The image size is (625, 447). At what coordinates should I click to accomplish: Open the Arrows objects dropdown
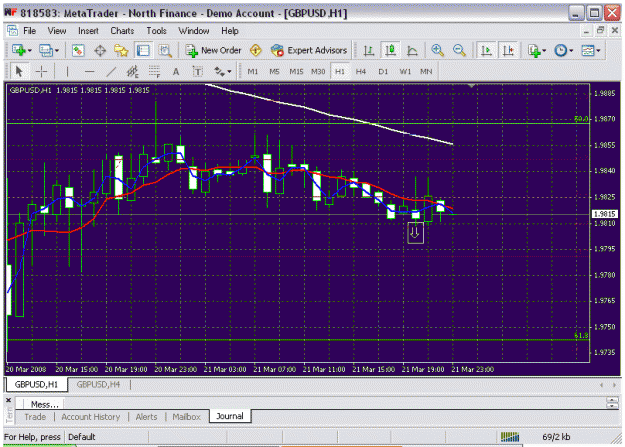click(222, 72)
